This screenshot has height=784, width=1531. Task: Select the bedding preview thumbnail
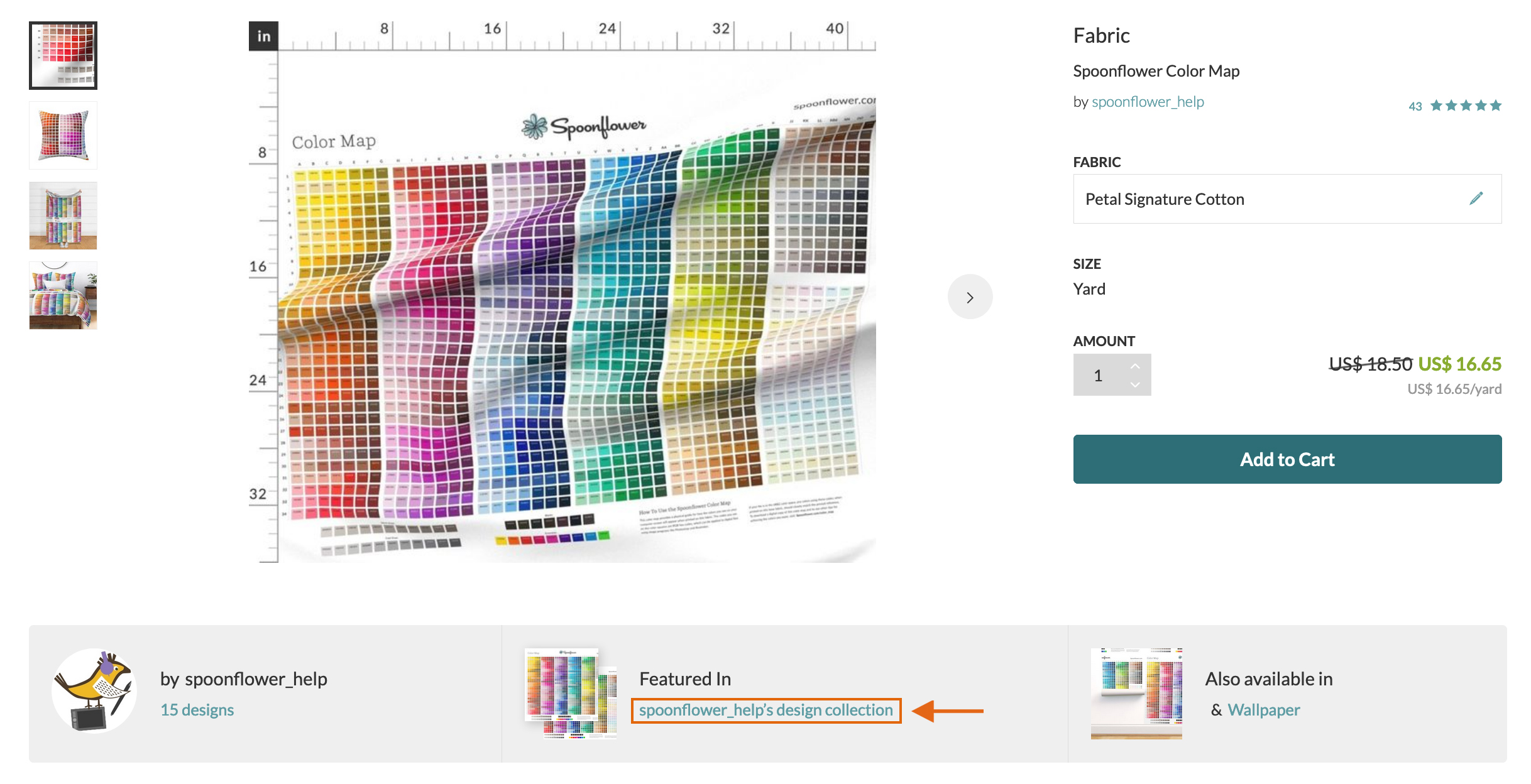pos(63,295)
